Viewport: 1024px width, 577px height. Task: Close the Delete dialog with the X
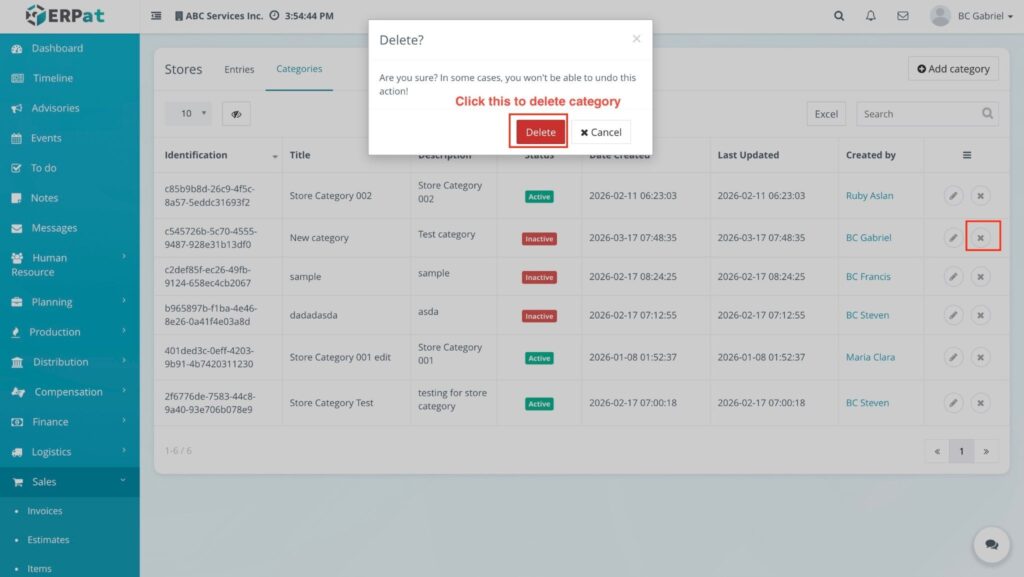(x=636, y=39)
